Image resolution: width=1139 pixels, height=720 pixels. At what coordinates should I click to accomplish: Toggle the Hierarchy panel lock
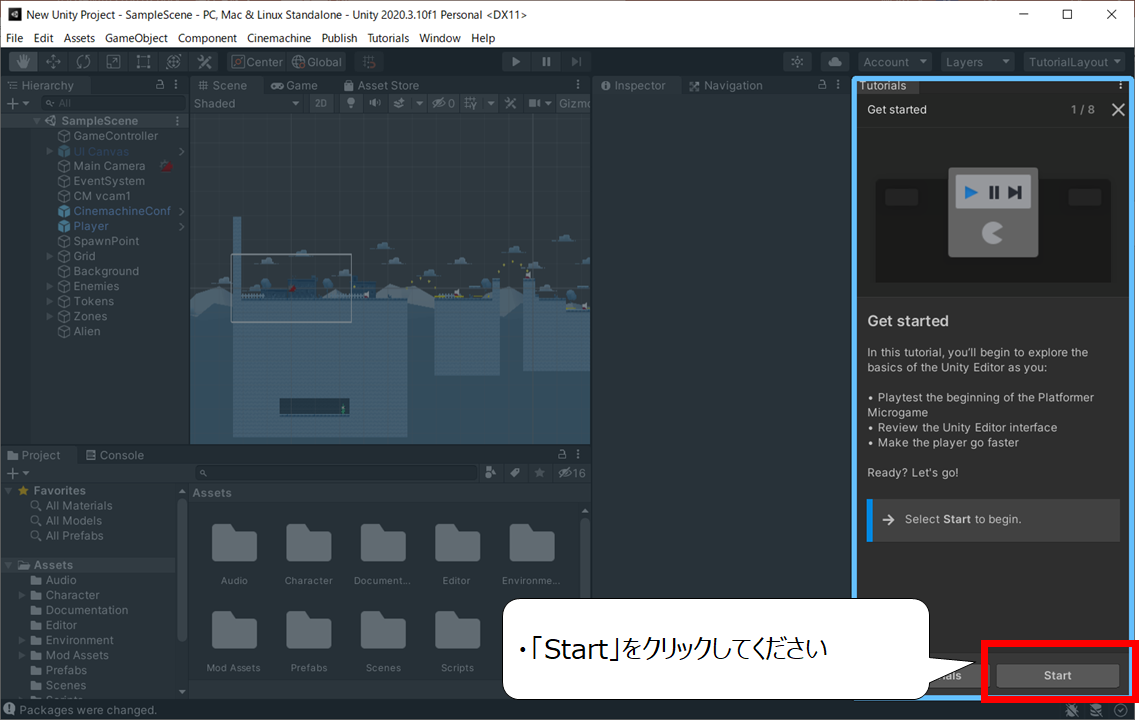pyautogui.click(x=160, y=85)
